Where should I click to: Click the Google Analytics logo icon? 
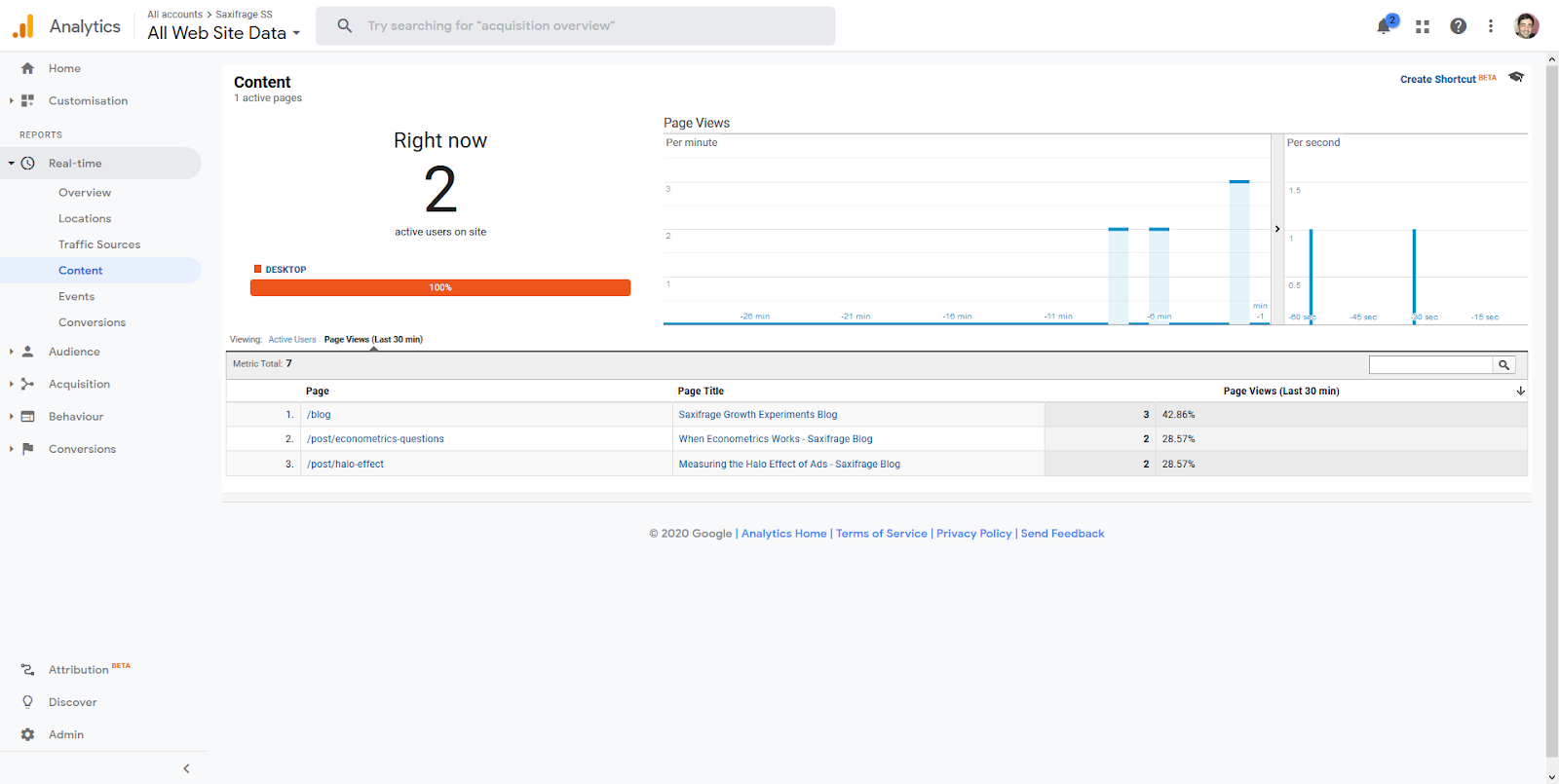point(22,26)
